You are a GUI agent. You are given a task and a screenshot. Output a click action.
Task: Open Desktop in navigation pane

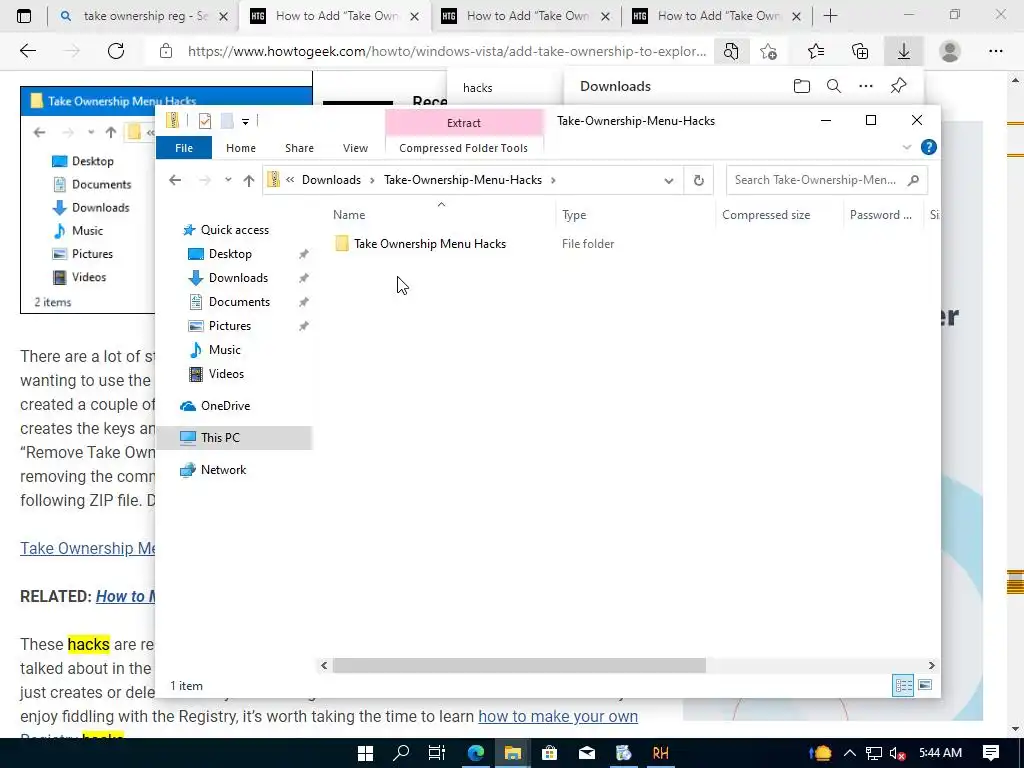(230, 254)
